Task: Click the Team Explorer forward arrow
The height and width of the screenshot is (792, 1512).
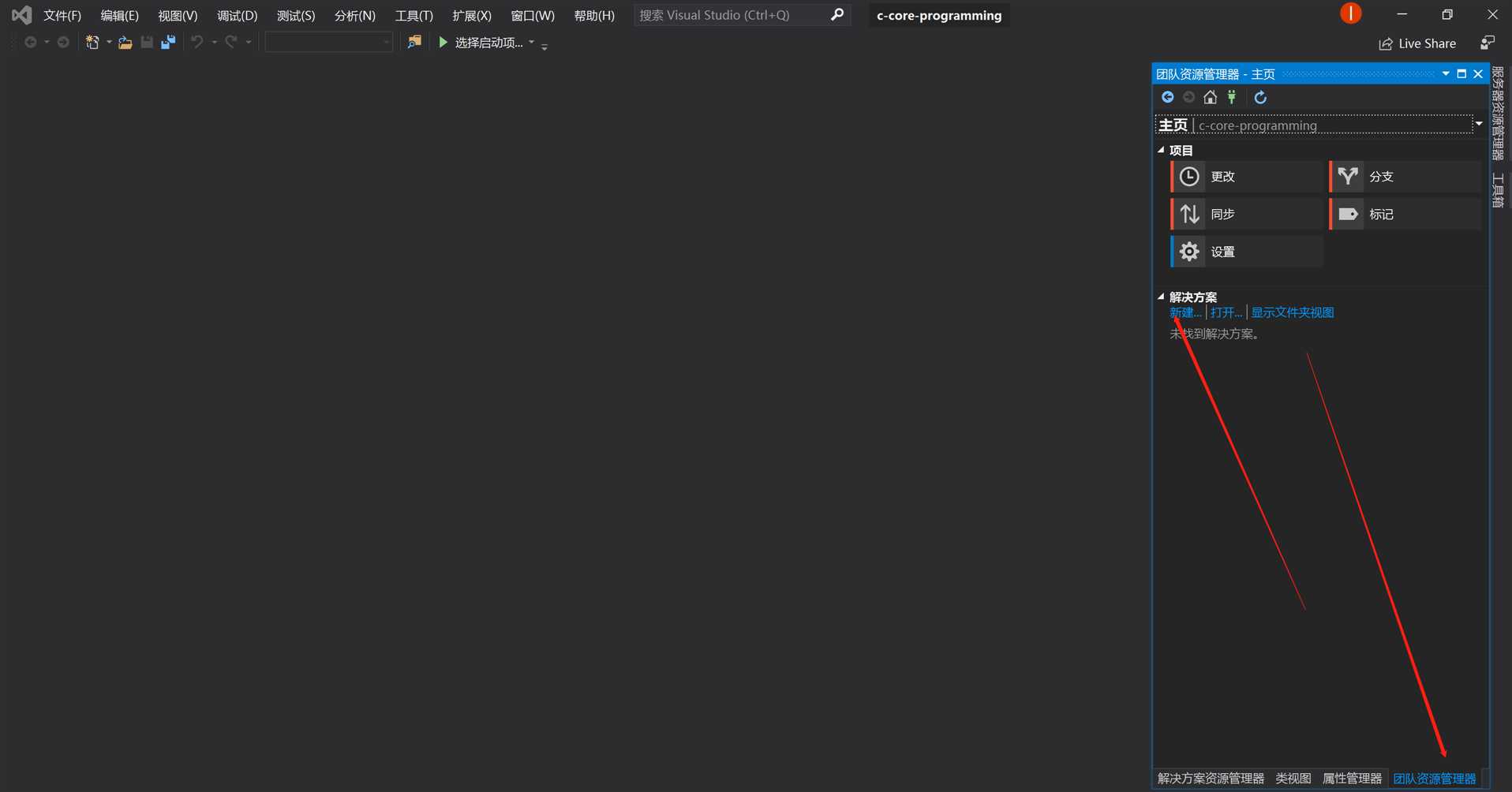Action: coord(1188,97)
